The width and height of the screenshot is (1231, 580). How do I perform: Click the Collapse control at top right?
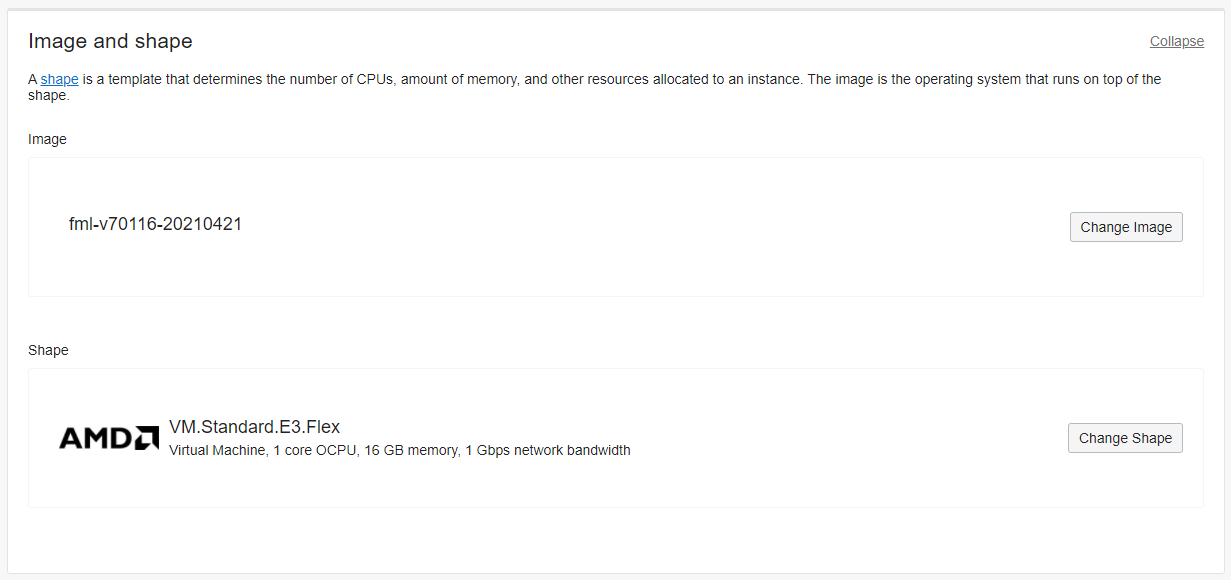coord(1176,41)
